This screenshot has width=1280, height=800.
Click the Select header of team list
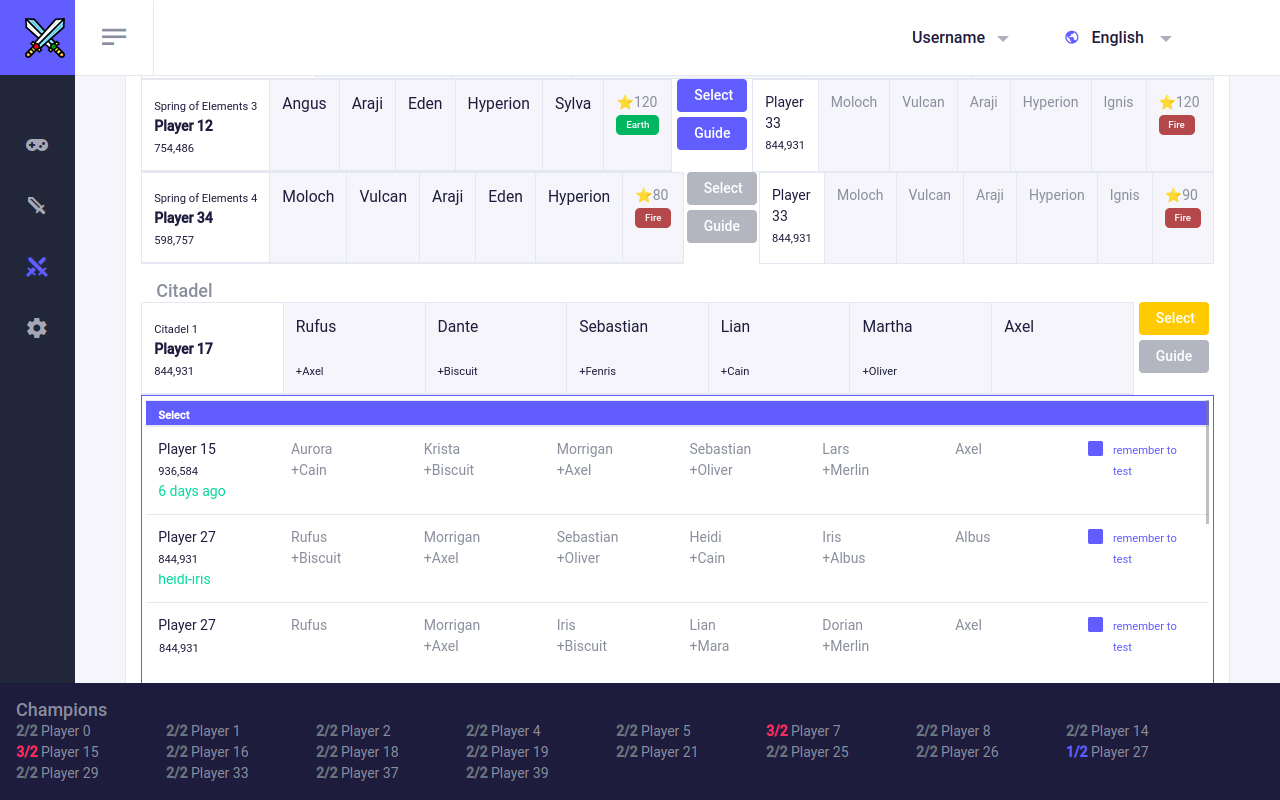tap(174, 414)
